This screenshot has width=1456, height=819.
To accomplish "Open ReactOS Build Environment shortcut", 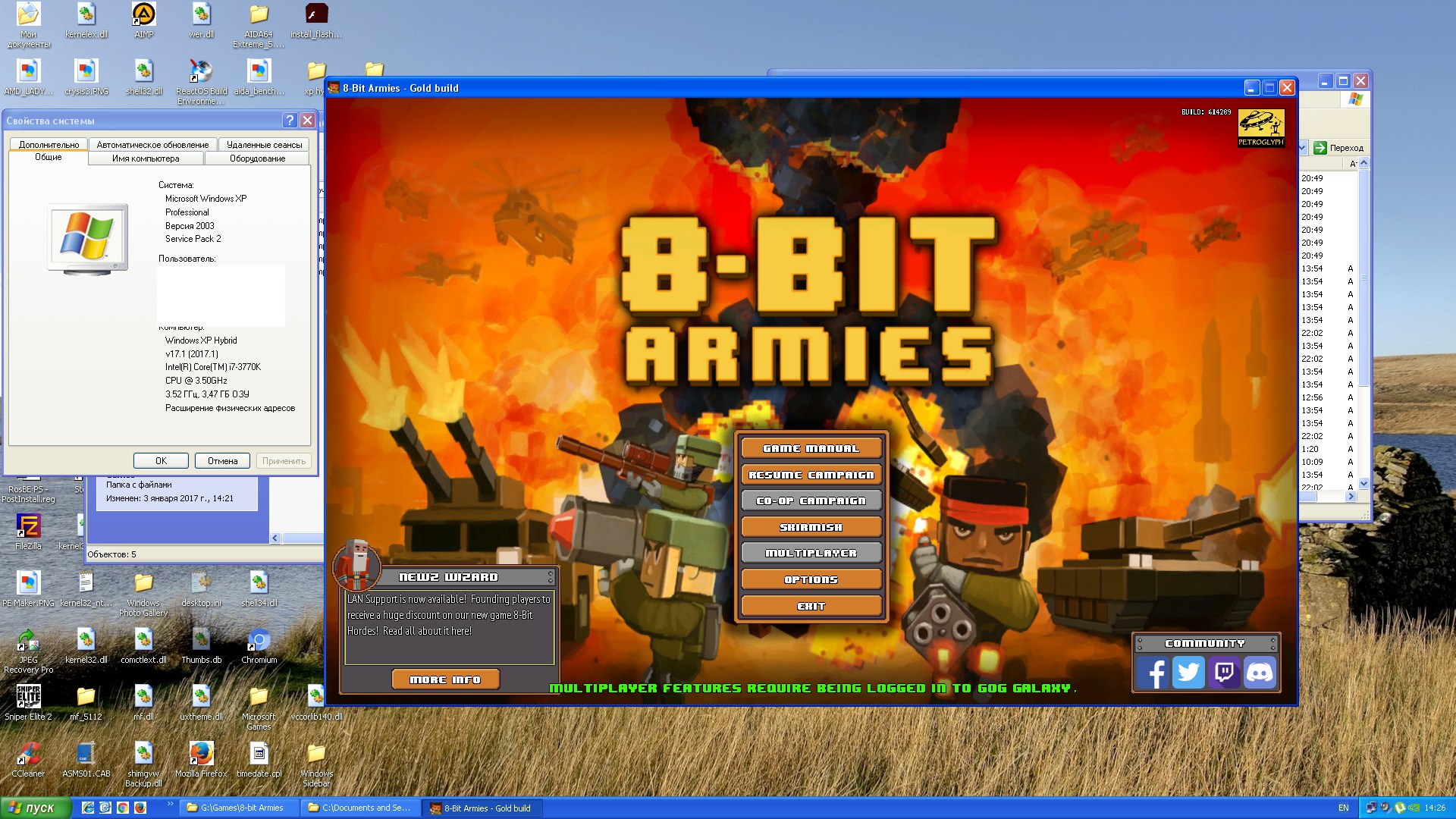I will (201, 82).
